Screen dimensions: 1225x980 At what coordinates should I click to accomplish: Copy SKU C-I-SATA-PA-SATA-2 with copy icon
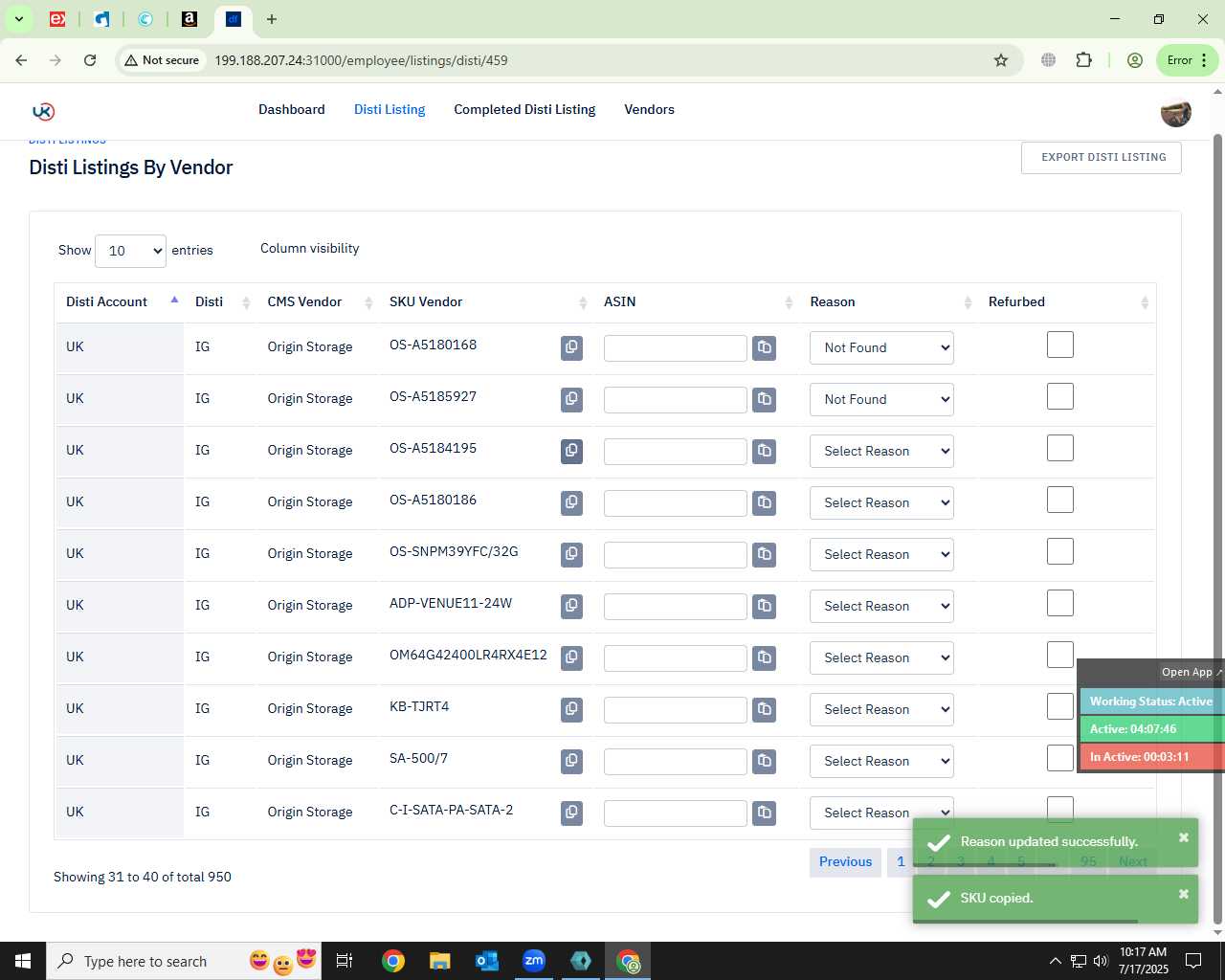point(571,813)
